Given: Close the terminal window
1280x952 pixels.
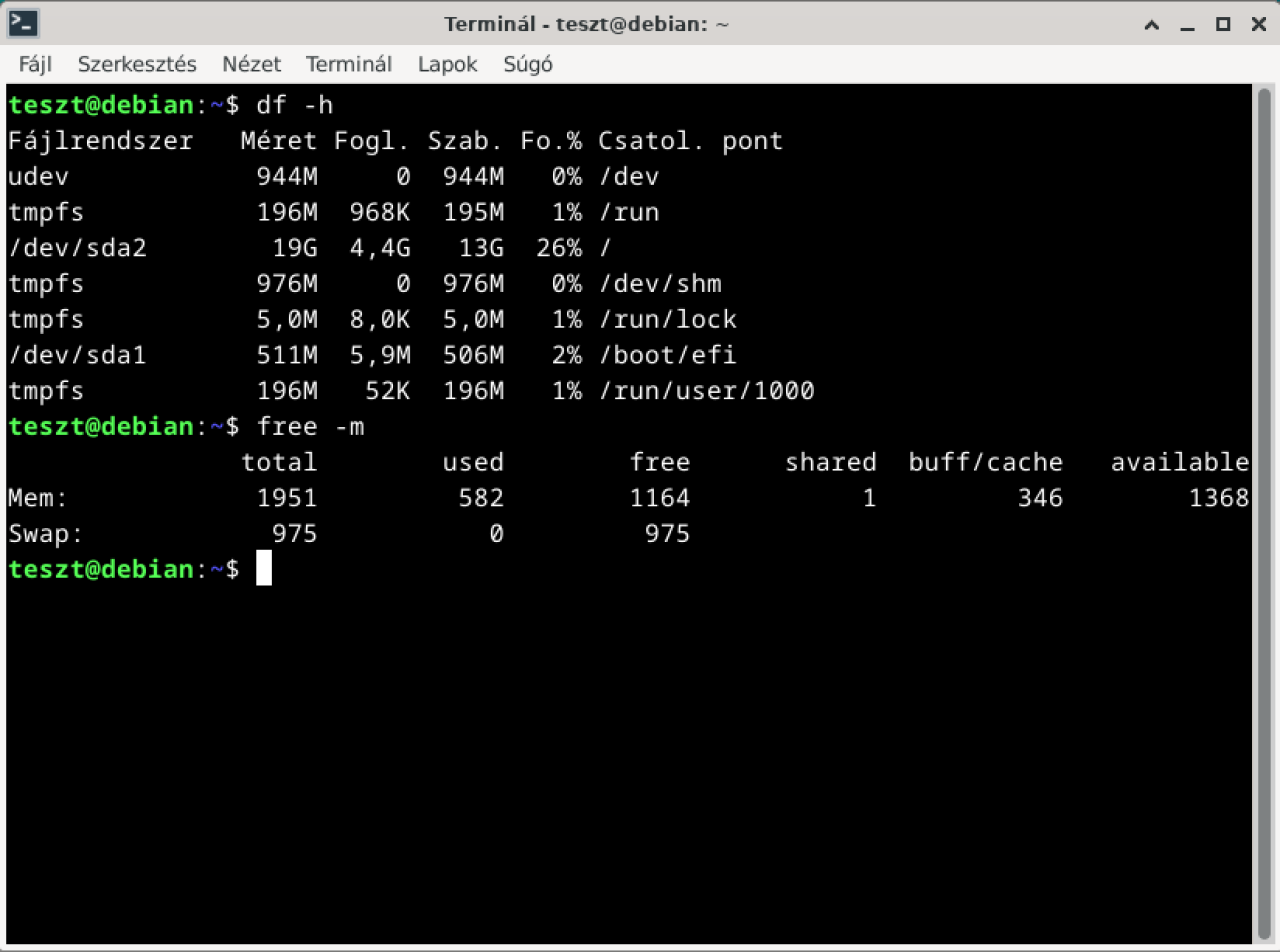Looking at the screenshot, I should [x=1256, y=24].
